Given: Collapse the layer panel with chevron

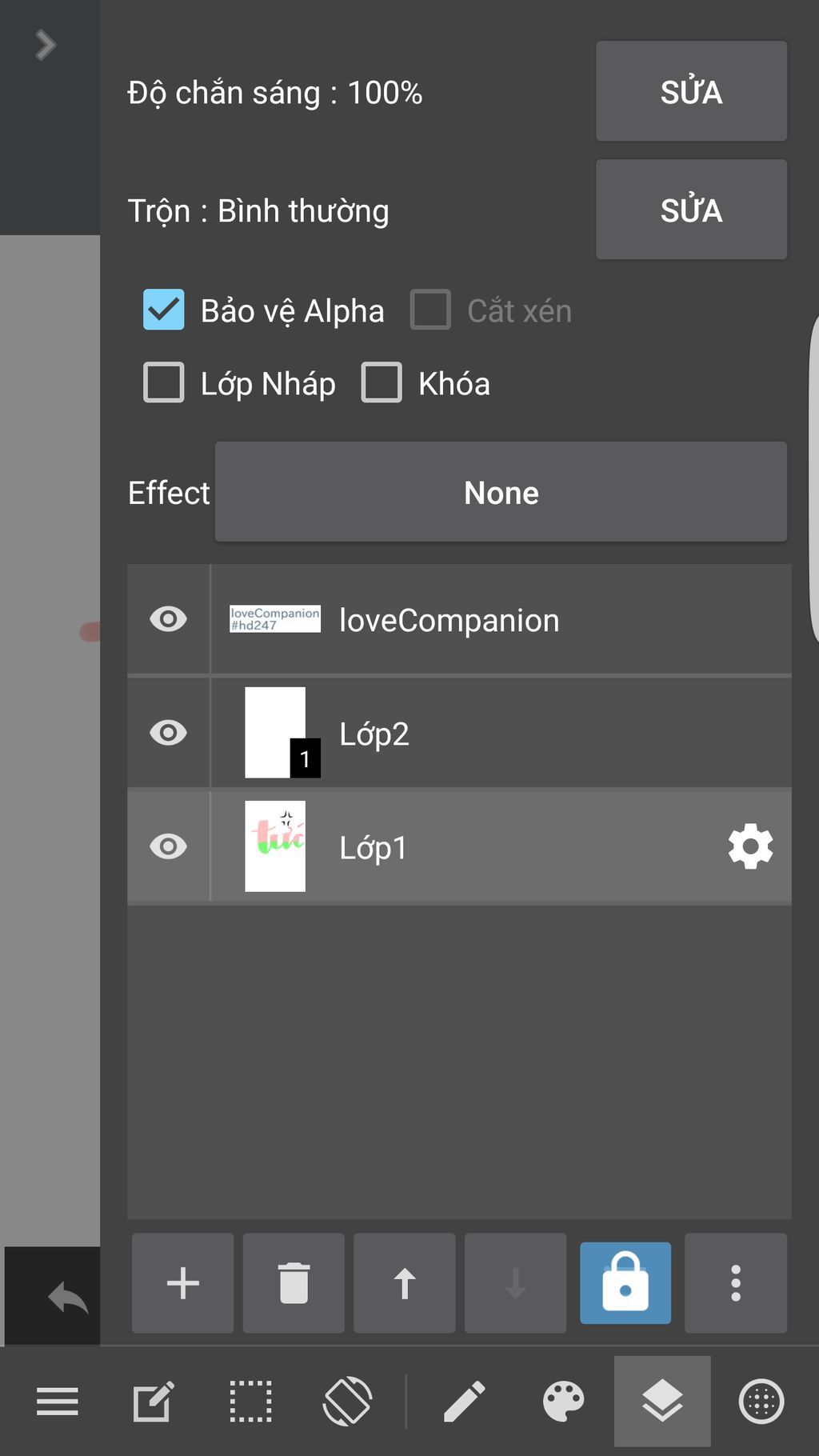Looking at the screenshot, I should click(x=46, y=45).
